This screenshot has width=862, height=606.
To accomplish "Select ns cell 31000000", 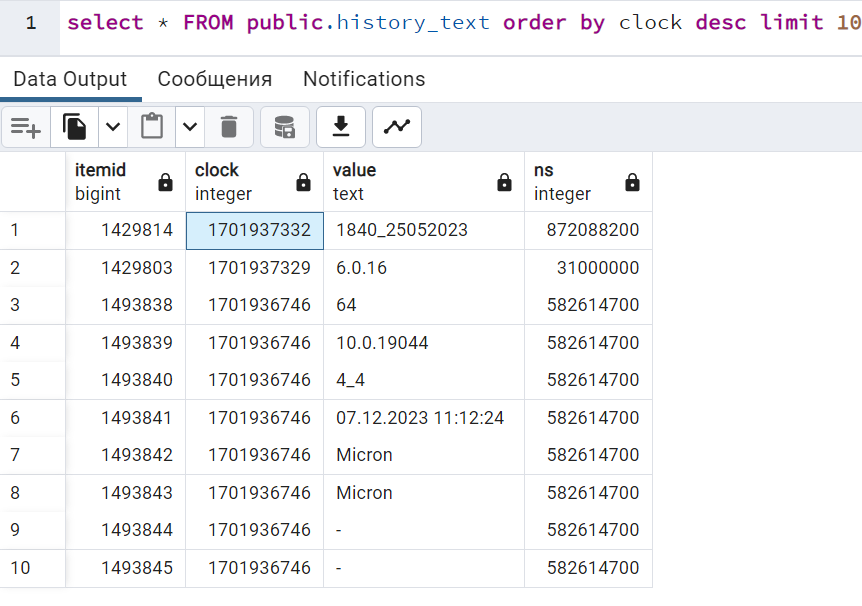I will click(588, 268).
